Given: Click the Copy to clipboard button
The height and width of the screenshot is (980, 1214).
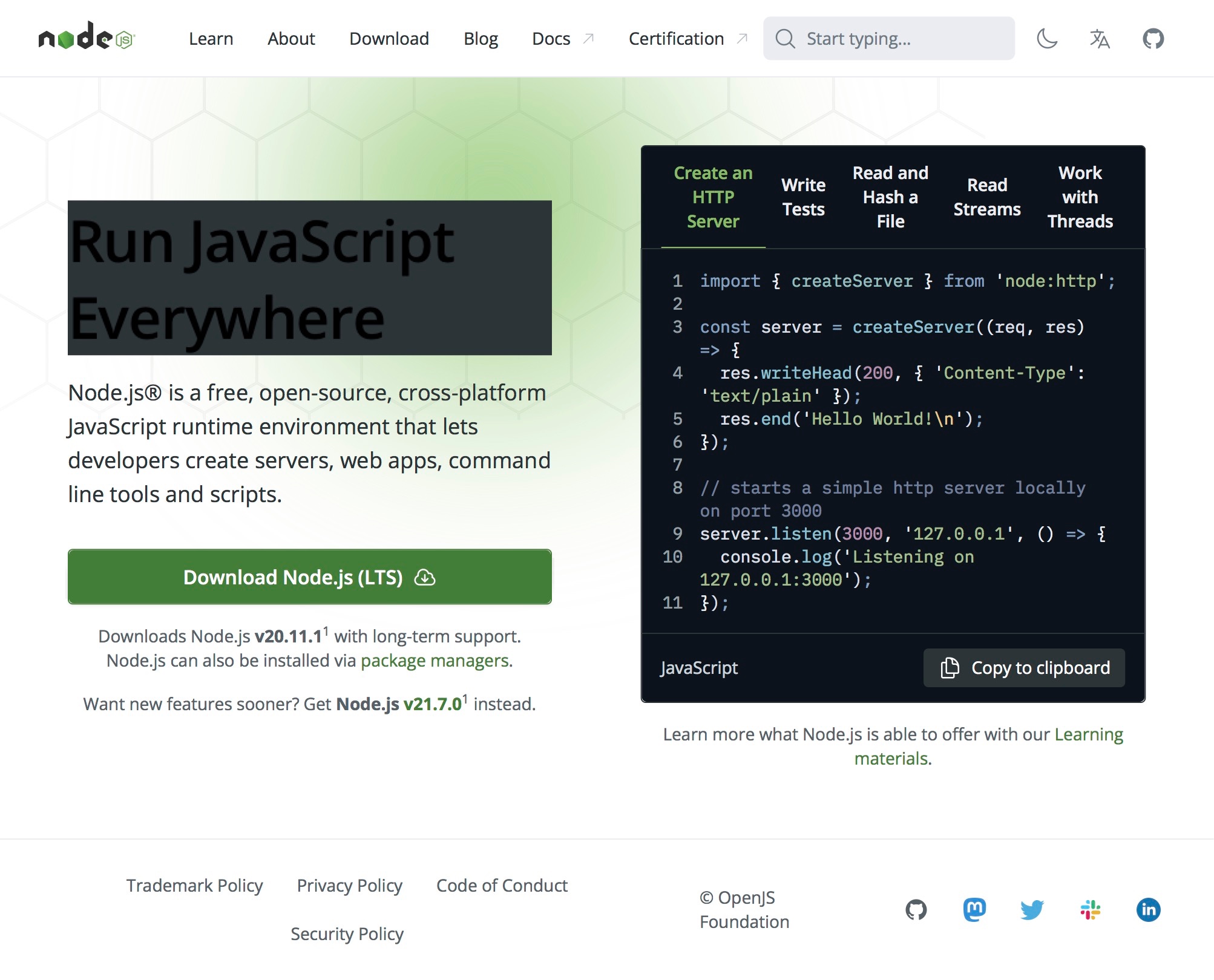Looking at the screenshot, I should [x=1024, y=667].
